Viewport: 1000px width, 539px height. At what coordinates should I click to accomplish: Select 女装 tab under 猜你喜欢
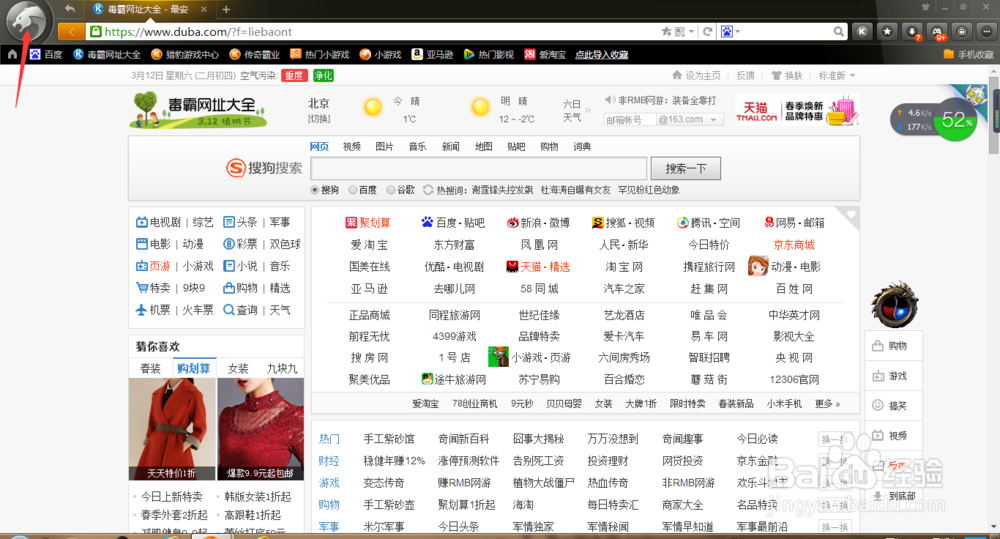coord(238,368)
